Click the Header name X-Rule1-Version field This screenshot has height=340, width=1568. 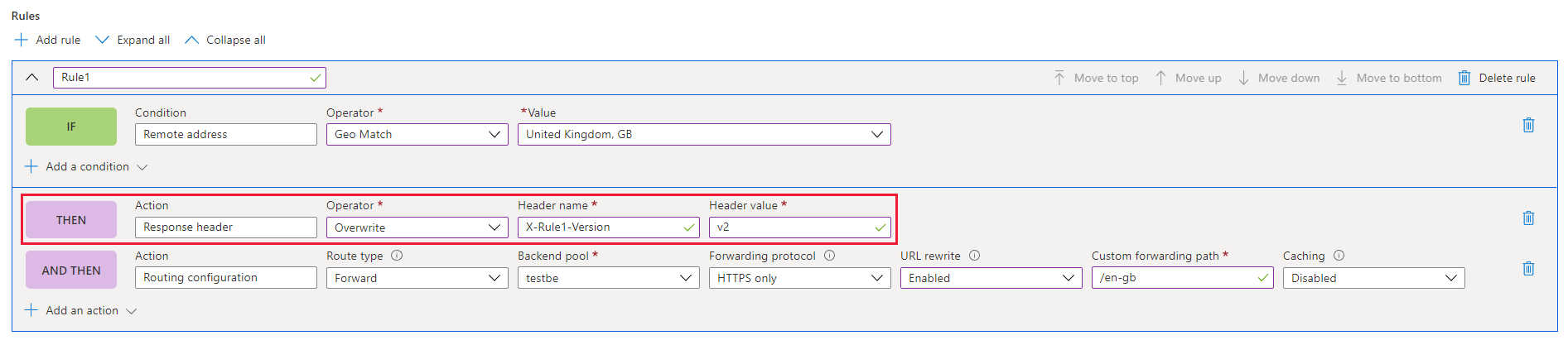pos(609,227)
